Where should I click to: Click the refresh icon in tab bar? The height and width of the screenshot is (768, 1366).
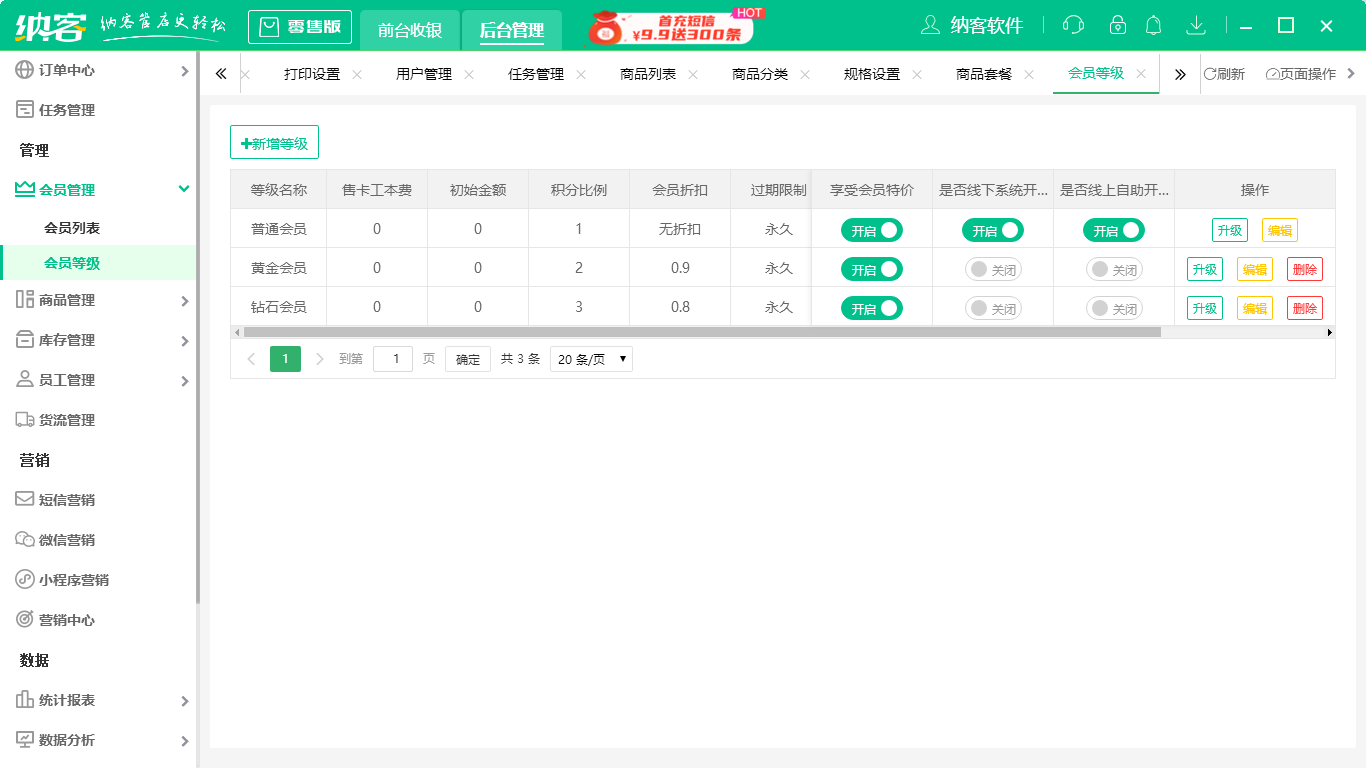coord(1211,74)
